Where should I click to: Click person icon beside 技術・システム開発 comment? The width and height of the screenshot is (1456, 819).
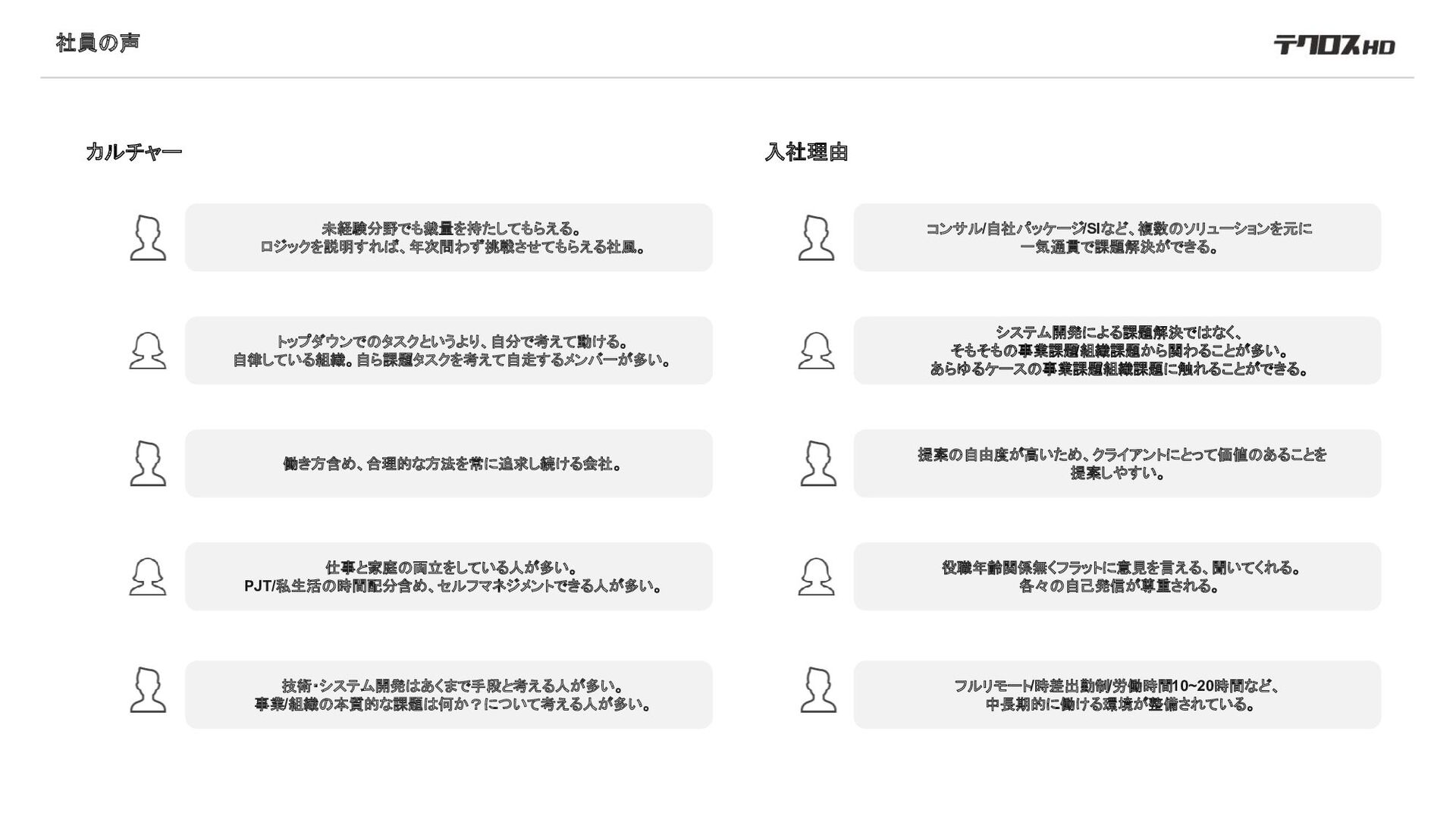(x=148, y=689)
